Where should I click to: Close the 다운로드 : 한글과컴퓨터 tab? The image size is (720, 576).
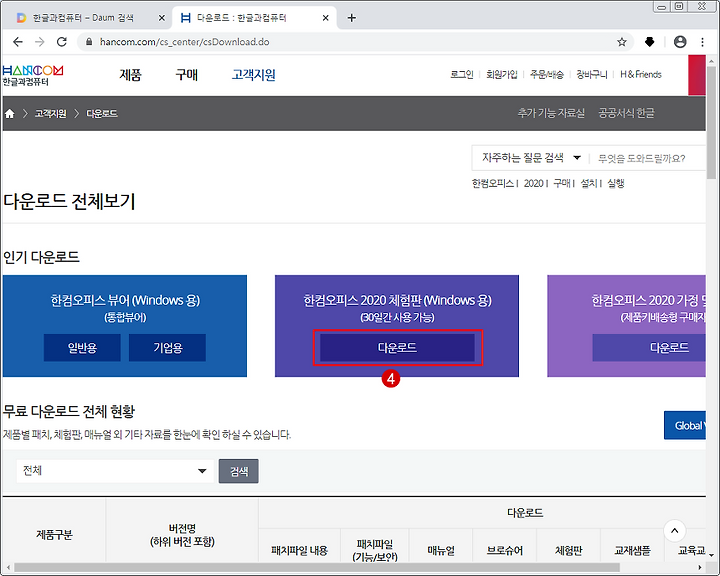click(326, 18)
